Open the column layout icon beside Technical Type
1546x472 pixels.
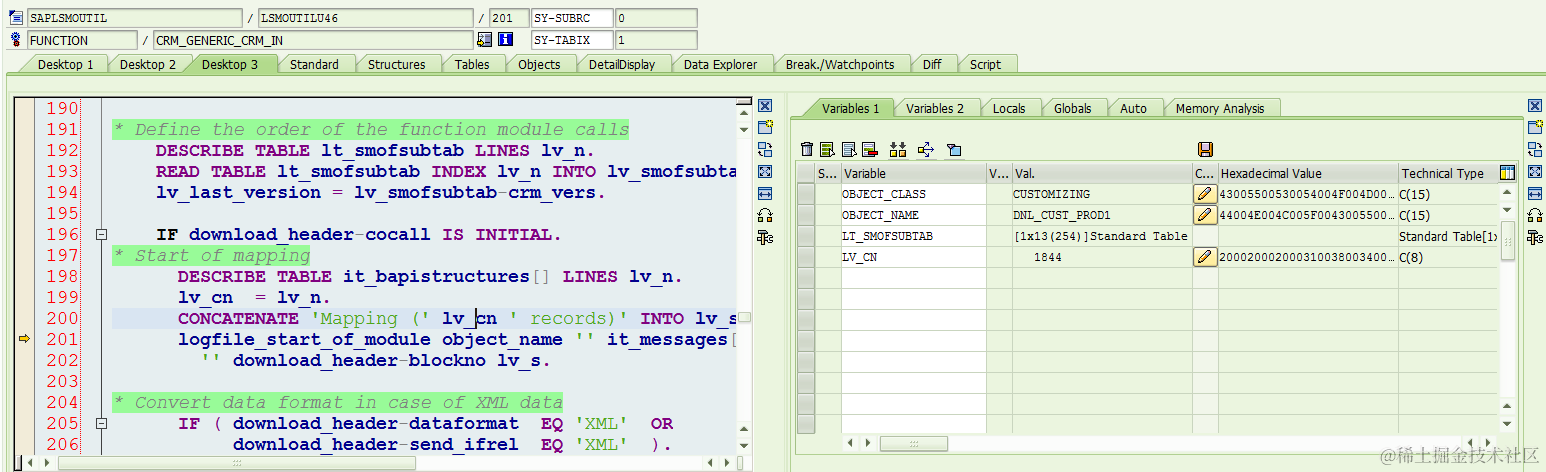click(1507, 173)
